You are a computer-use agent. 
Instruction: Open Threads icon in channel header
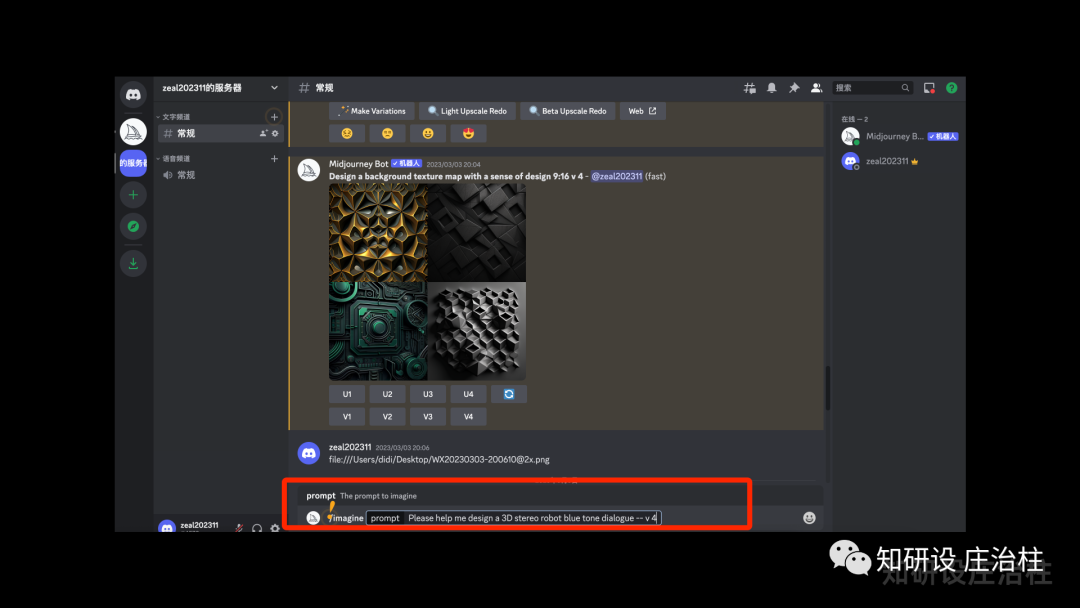coord(749,88)
